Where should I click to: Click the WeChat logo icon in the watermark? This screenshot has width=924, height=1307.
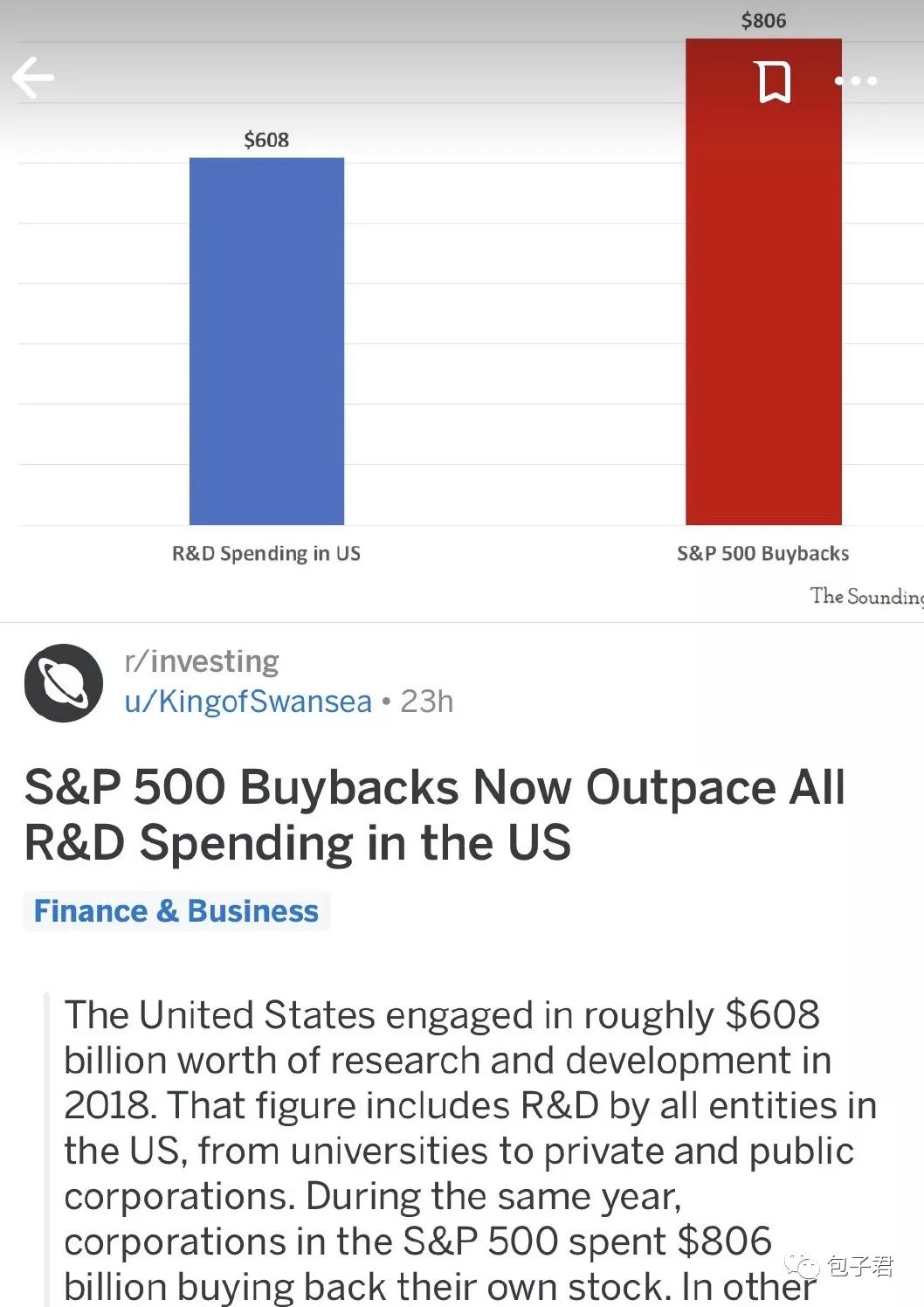(x=802, y=1267)
